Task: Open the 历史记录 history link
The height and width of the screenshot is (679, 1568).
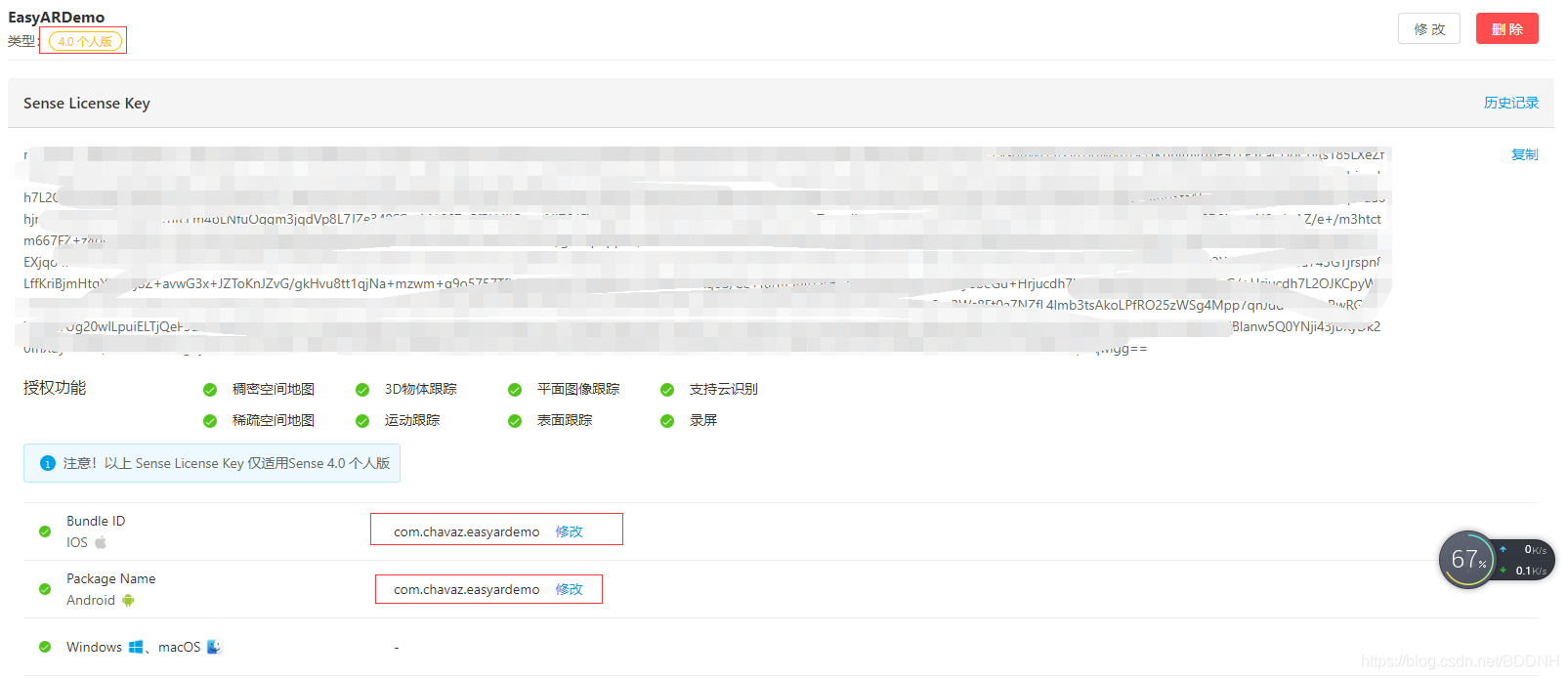Action: coord(1510,103)
